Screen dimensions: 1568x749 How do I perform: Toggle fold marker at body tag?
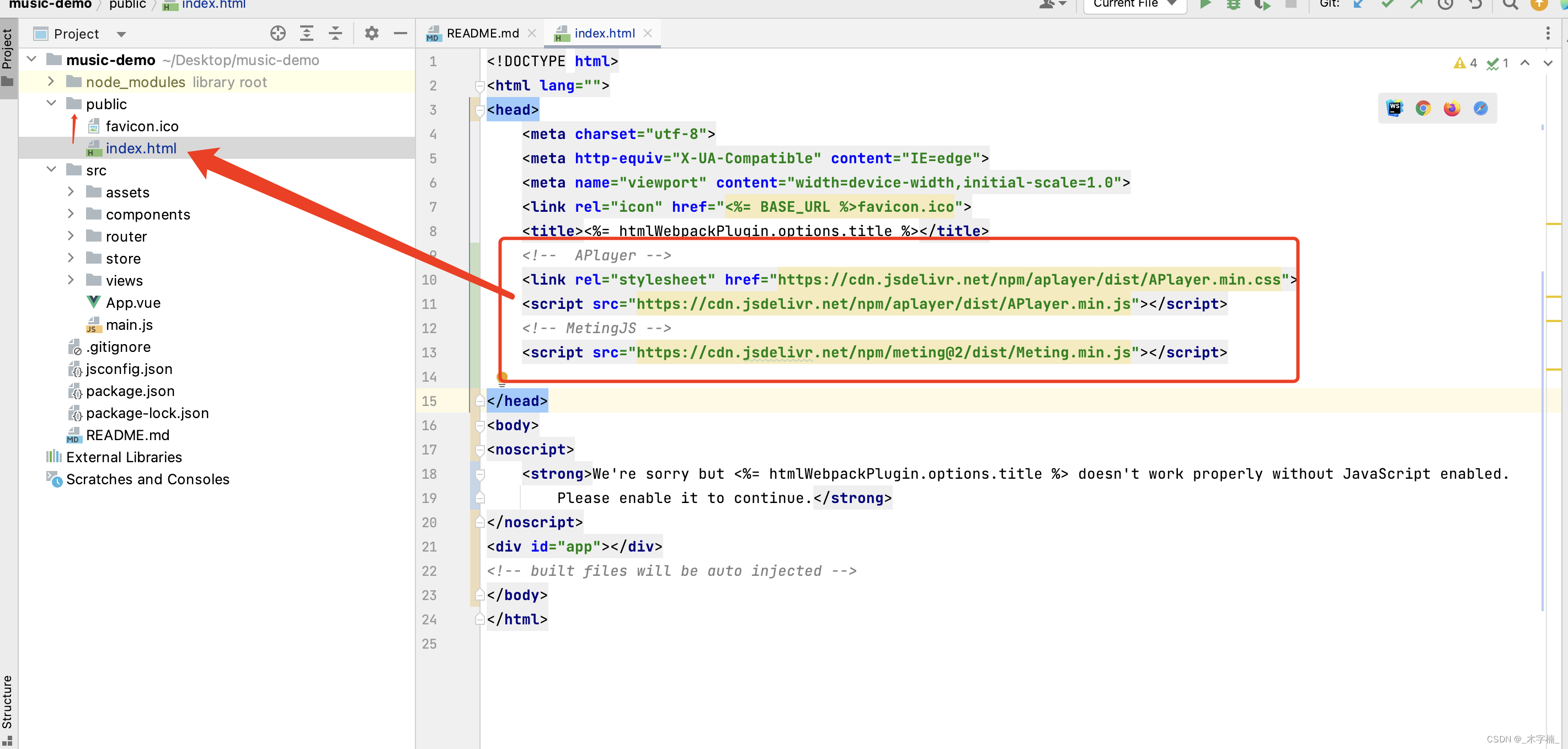click(x=479, y=426)
